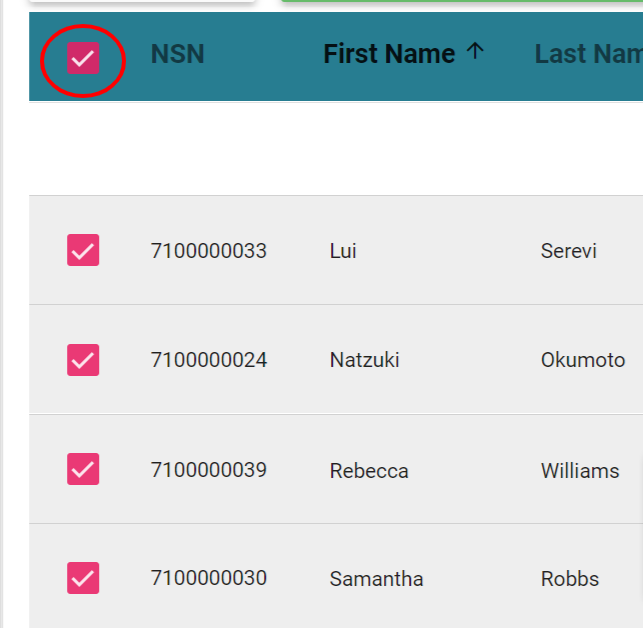Click the last name Serevi
This screenshot has width=643, height=628.
[568, 251]
